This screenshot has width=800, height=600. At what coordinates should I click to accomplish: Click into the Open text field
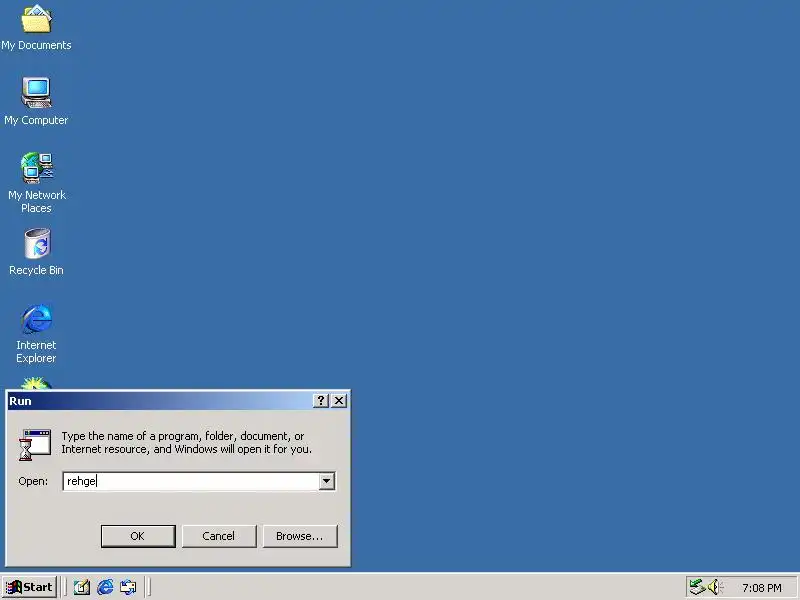pyautogui.click(x=191, y=481)
